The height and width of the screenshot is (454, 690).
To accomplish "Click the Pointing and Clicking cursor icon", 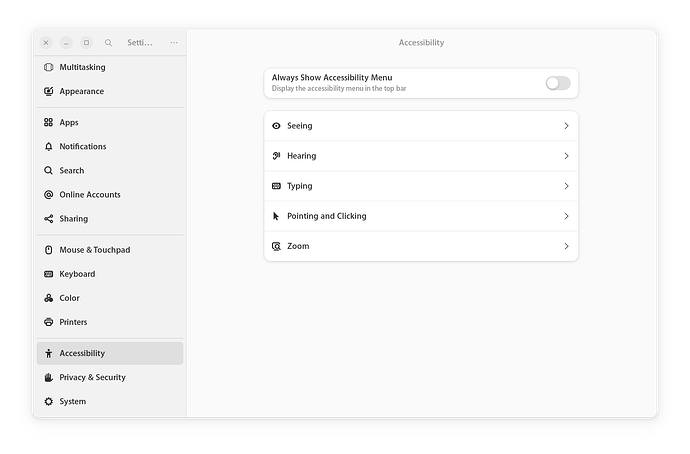I will (x=277, y=216).
